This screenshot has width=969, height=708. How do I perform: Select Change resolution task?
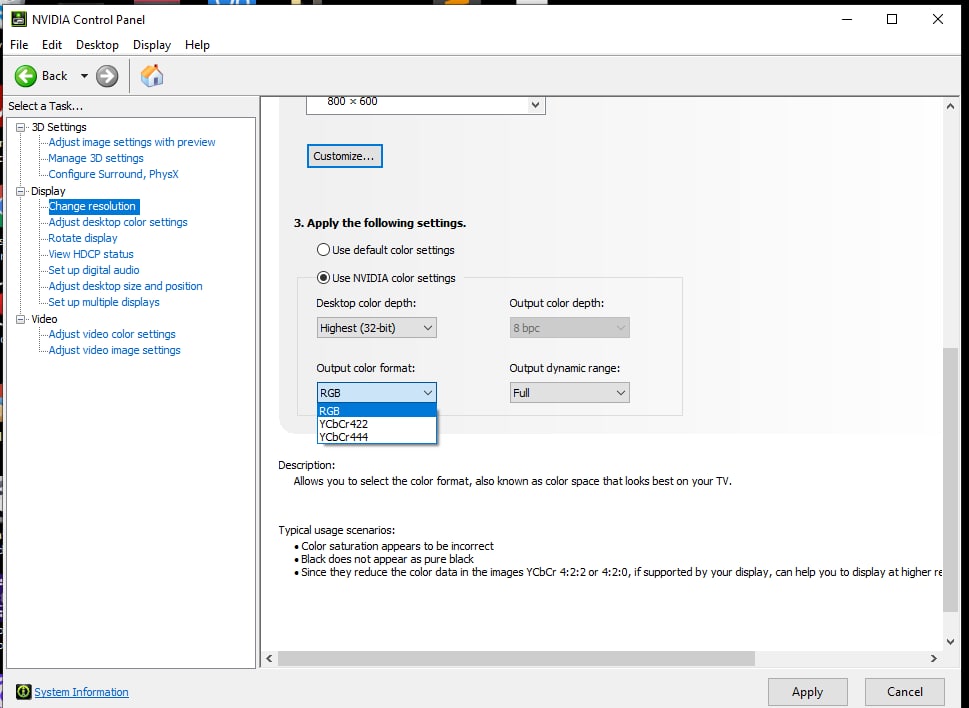[92, 206]
